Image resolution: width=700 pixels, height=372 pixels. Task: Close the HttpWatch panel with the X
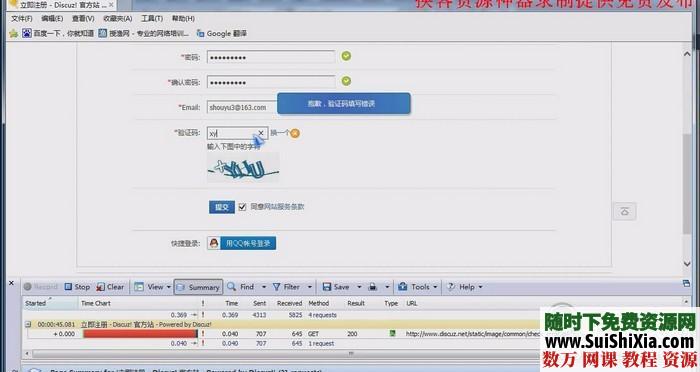point(12,283)
